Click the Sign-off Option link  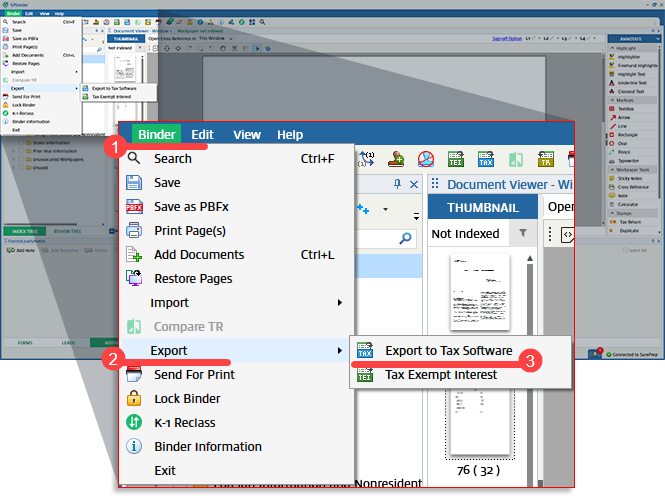point(507,39)
